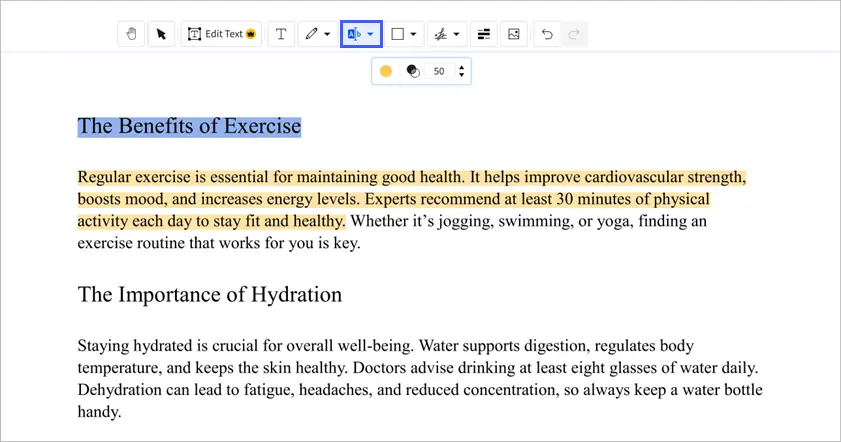841x442 pixels.
Task: Click the line "exercise routine that works for you is key."
Action: point(219,244)
